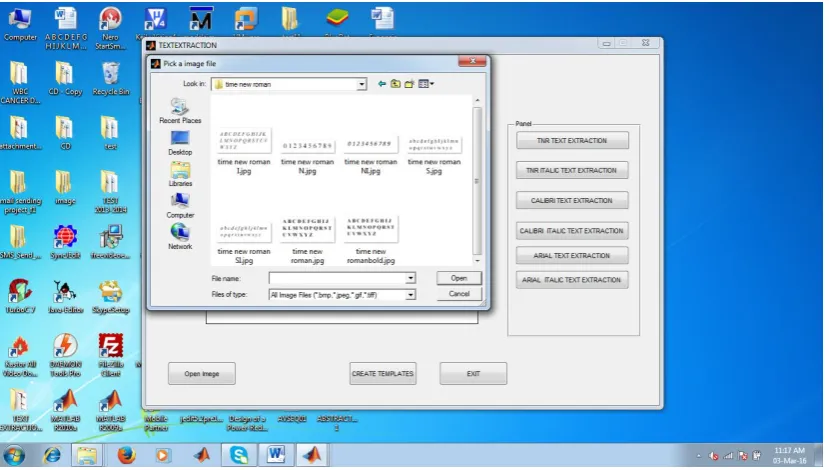Image resolution: width=829 pixels, height=470 pixels.
Task: Open Internet Explorer from taskbar
Action: point(52,455)
